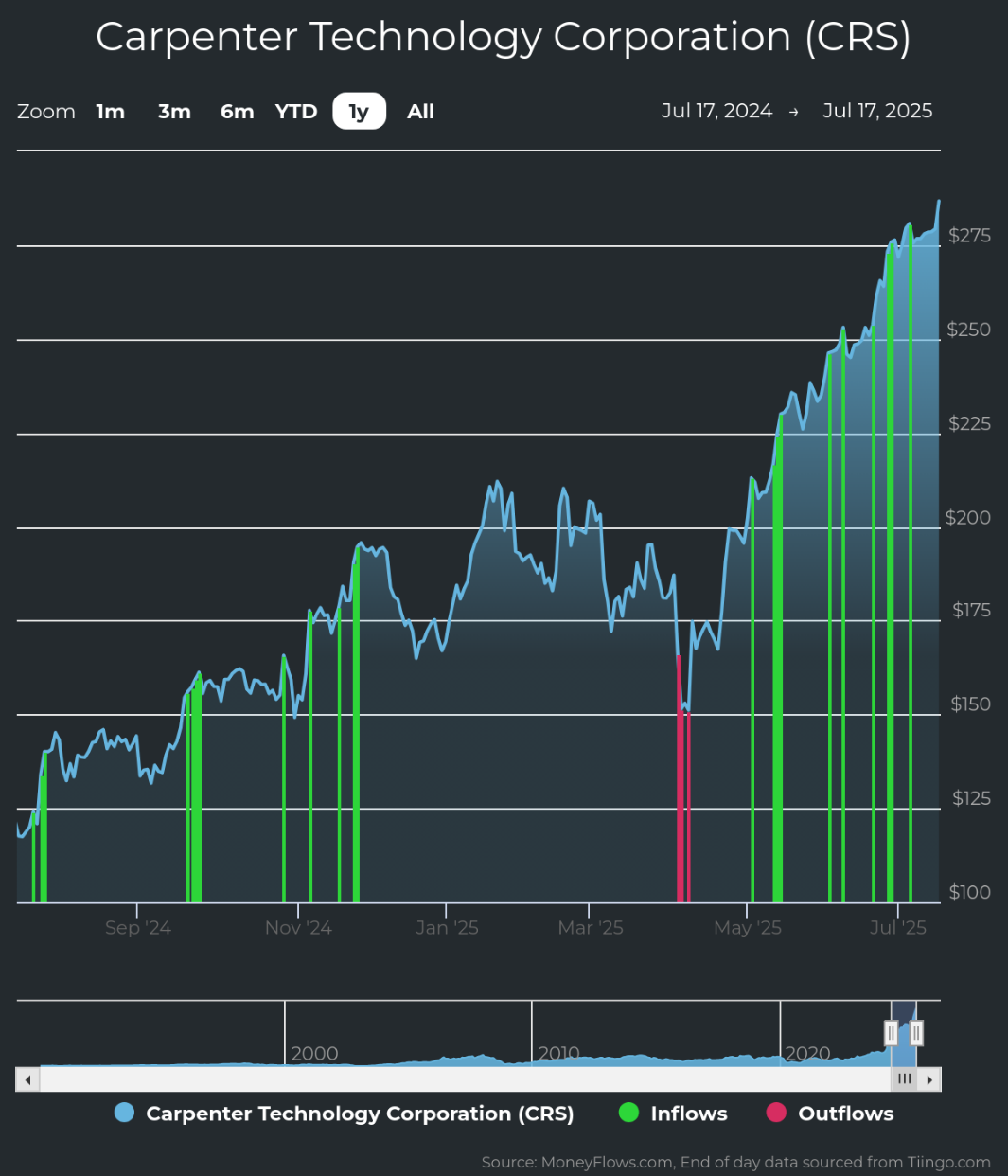Click the May '25 axis label

[x=748, y=928]
